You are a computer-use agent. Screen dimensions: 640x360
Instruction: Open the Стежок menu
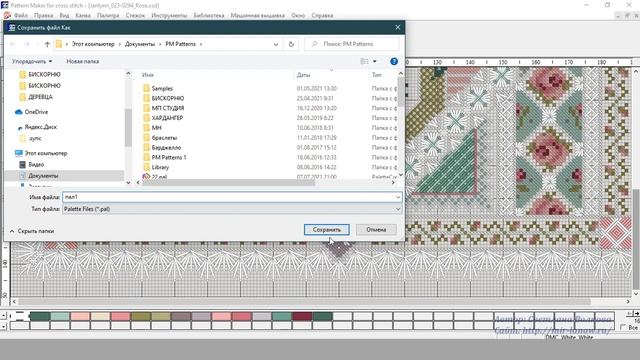135,16
